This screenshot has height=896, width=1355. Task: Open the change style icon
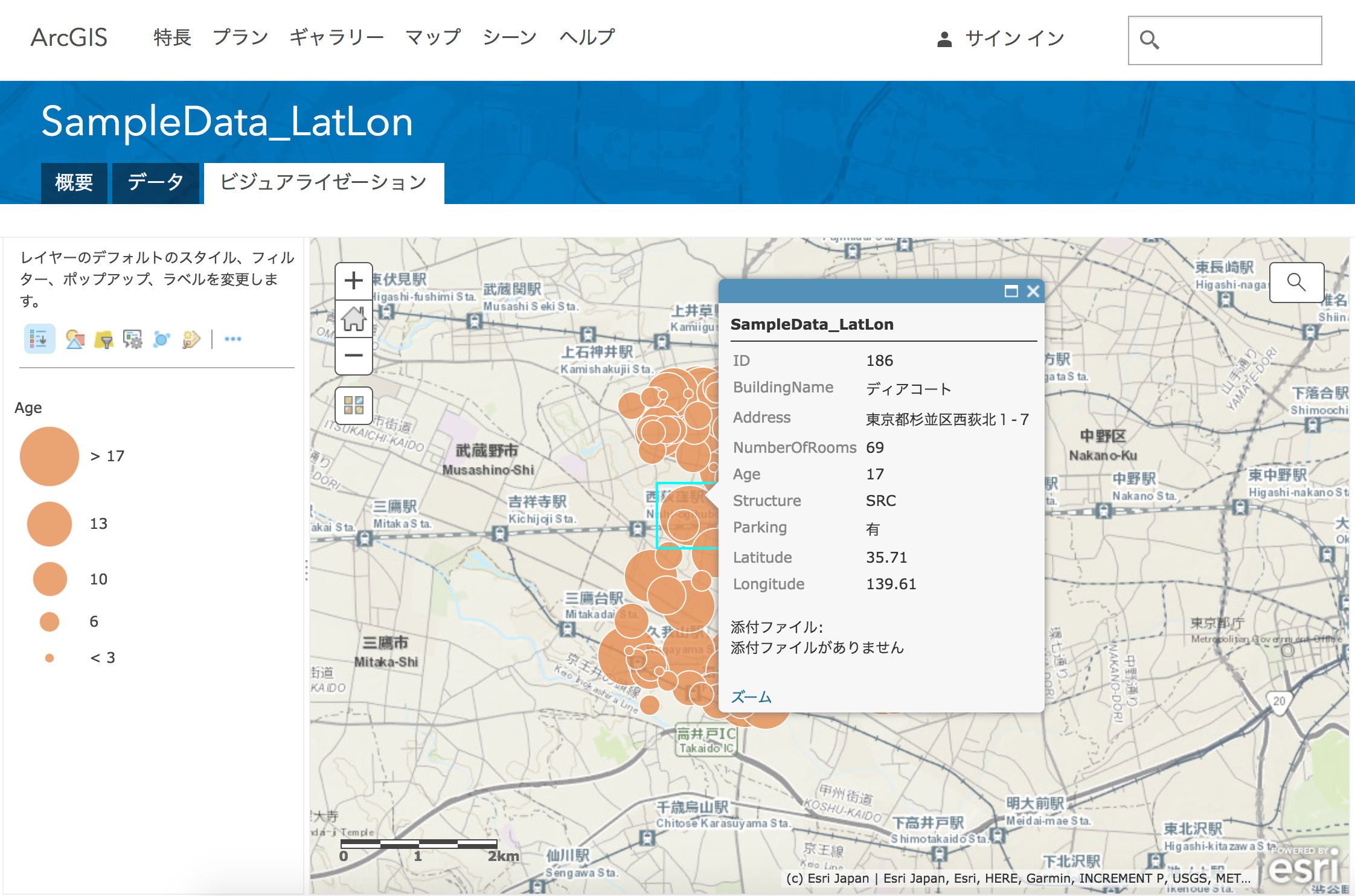click(75, 339)
